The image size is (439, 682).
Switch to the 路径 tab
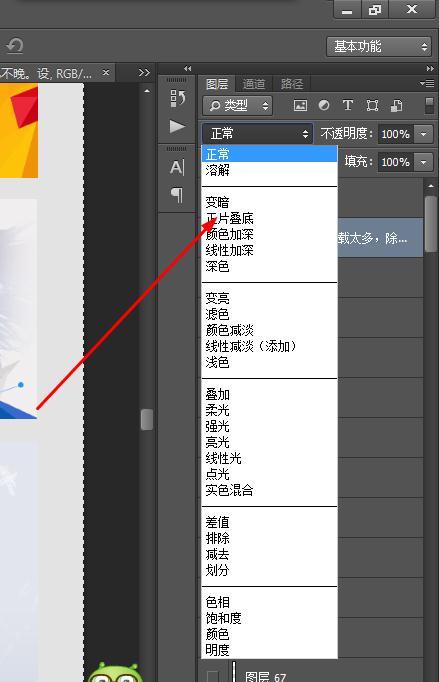tap(292, 84)
